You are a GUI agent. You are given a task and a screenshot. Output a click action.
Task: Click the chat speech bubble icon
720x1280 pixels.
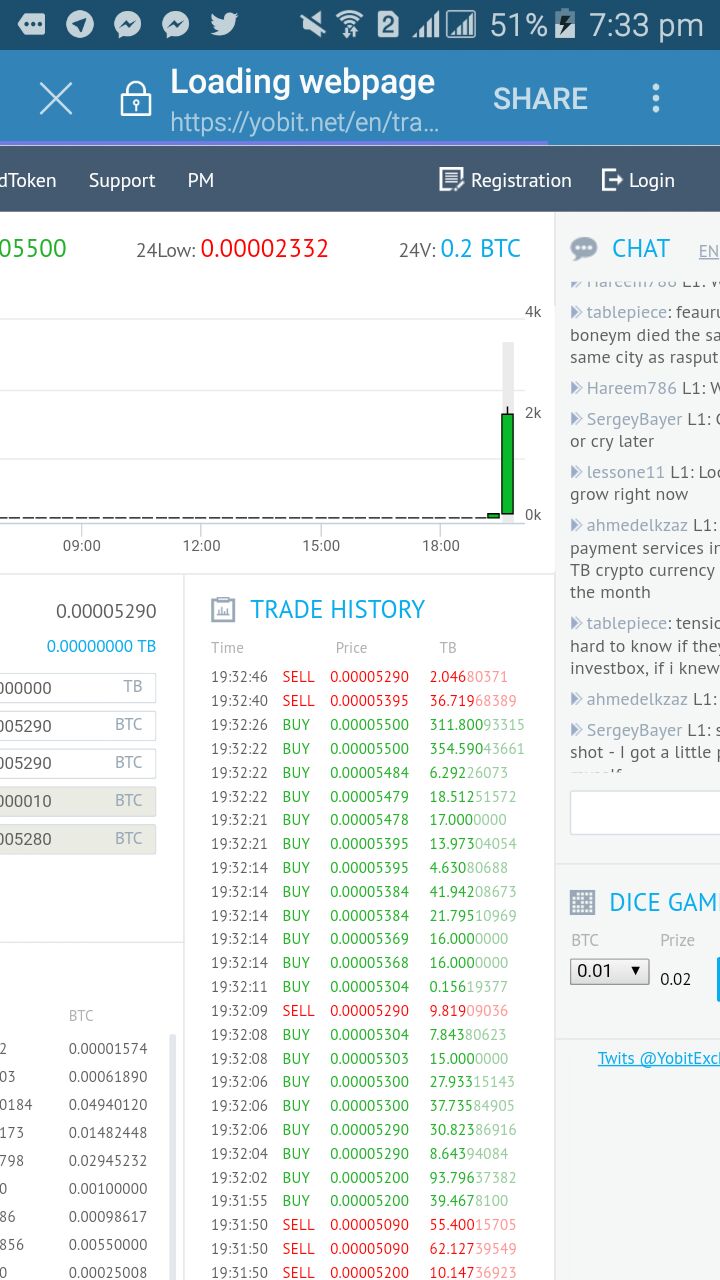(583, 249)
